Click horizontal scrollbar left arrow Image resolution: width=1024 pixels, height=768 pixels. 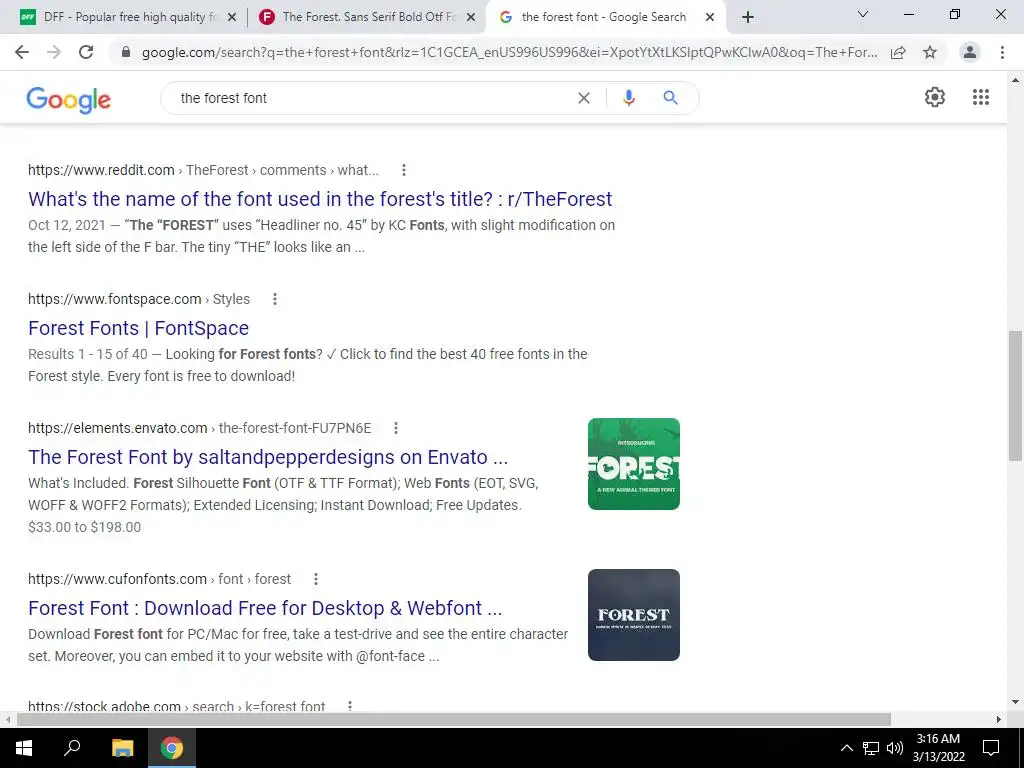pyautogui.click(x=8, y=719)
